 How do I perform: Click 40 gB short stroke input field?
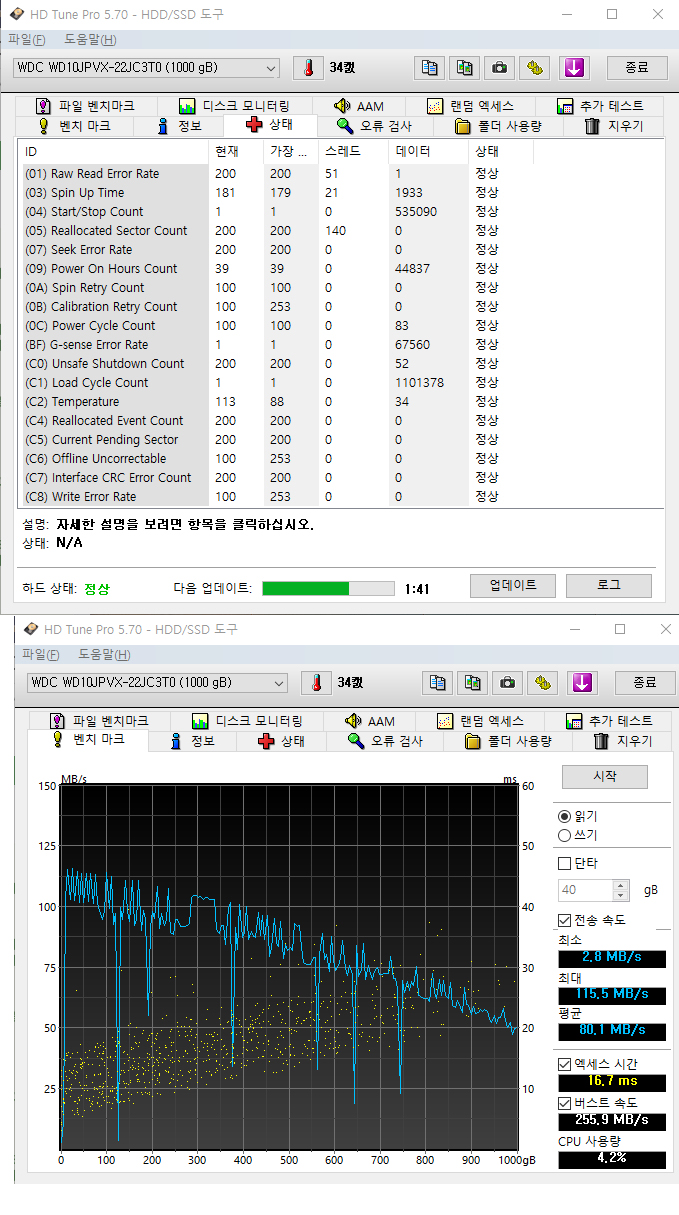586,891
